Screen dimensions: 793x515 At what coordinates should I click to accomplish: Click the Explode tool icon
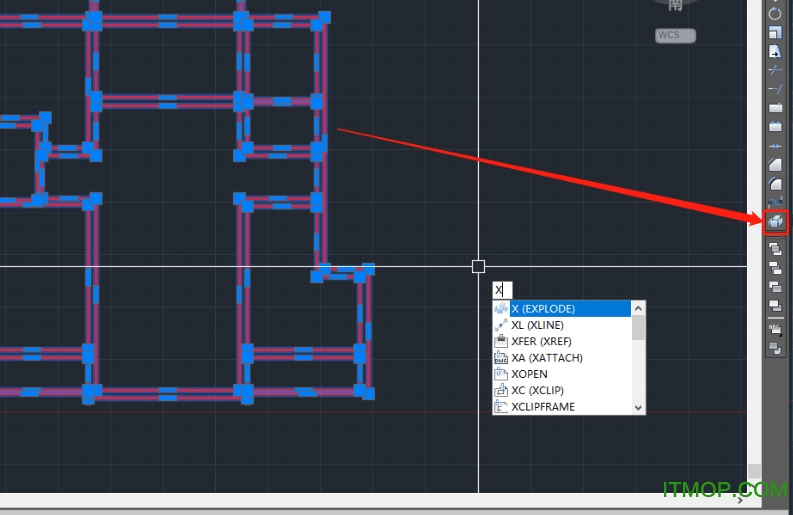(x=775, y=222)
